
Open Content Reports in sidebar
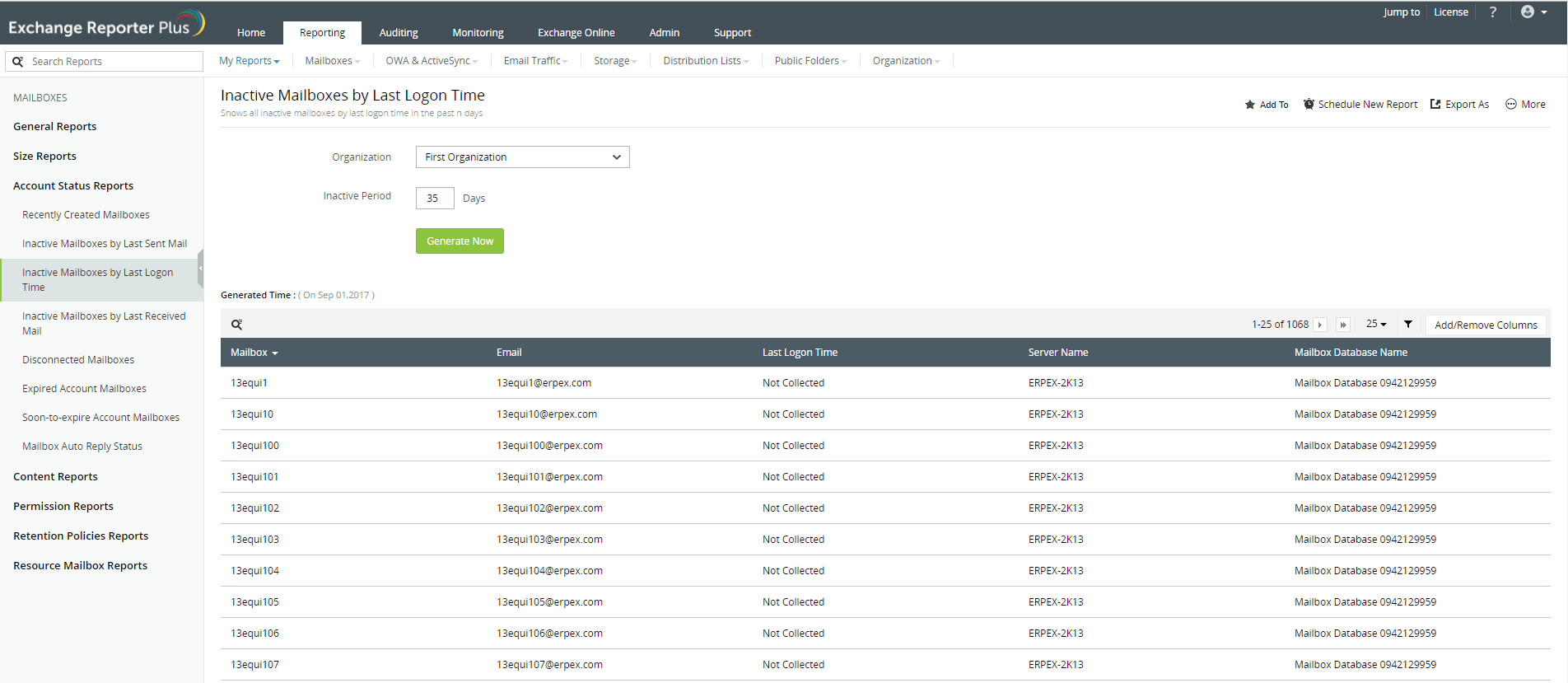point(55,477)
